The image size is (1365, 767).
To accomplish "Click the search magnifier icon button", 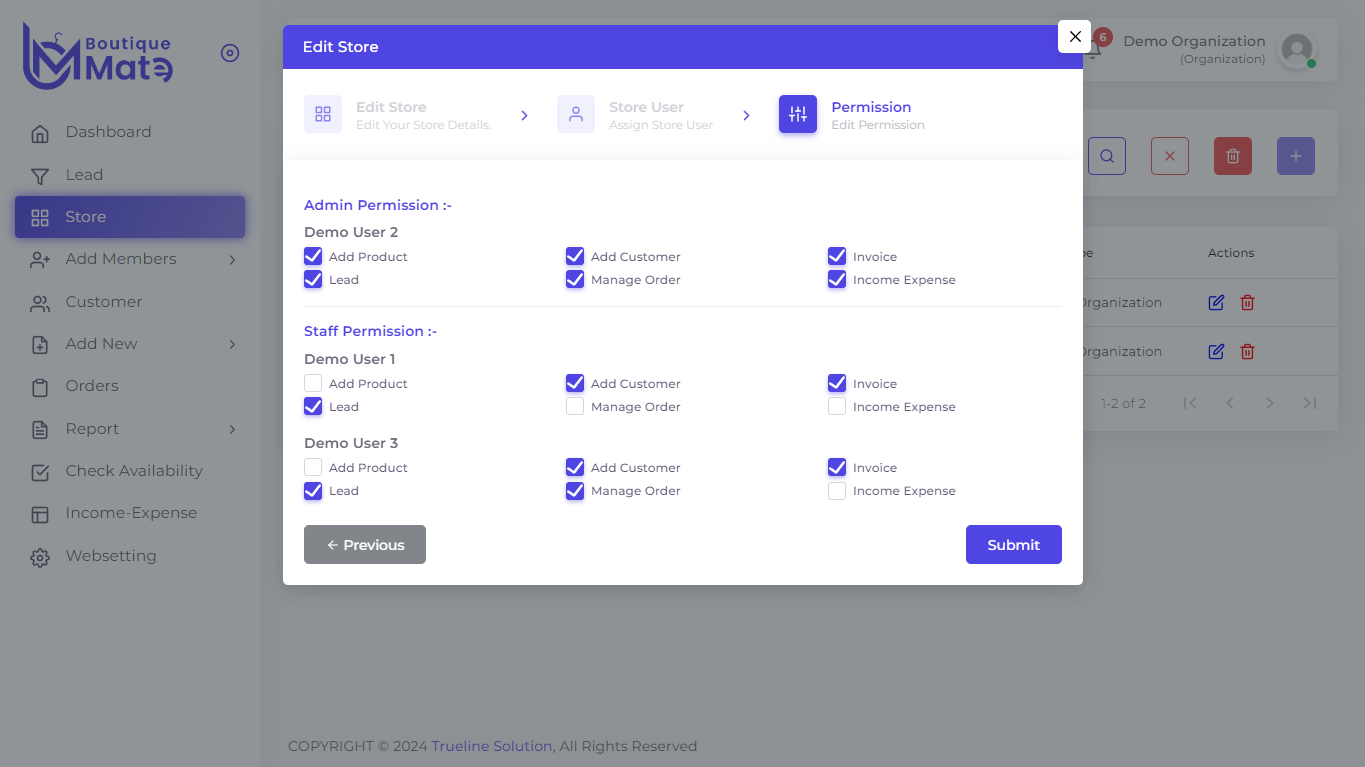I will click(x=1107, y=156).
